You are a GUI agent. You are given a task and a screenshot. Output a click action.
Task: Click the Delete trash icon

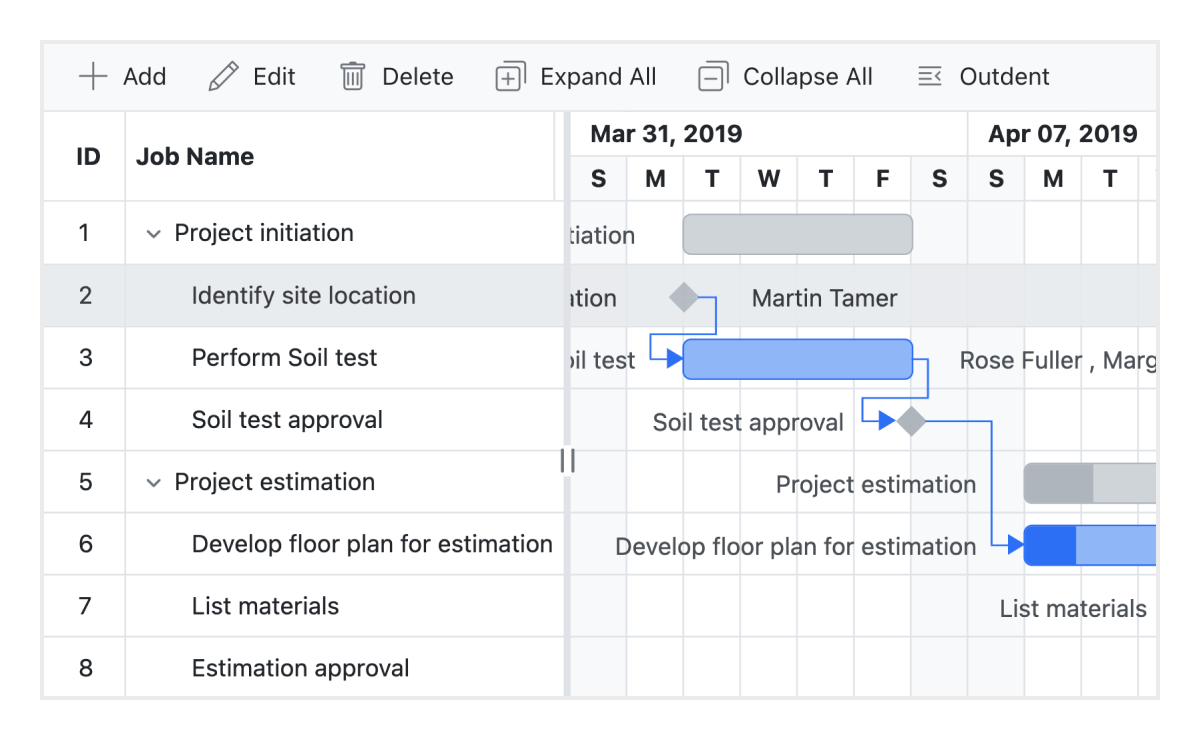click(x=352, y=76)
